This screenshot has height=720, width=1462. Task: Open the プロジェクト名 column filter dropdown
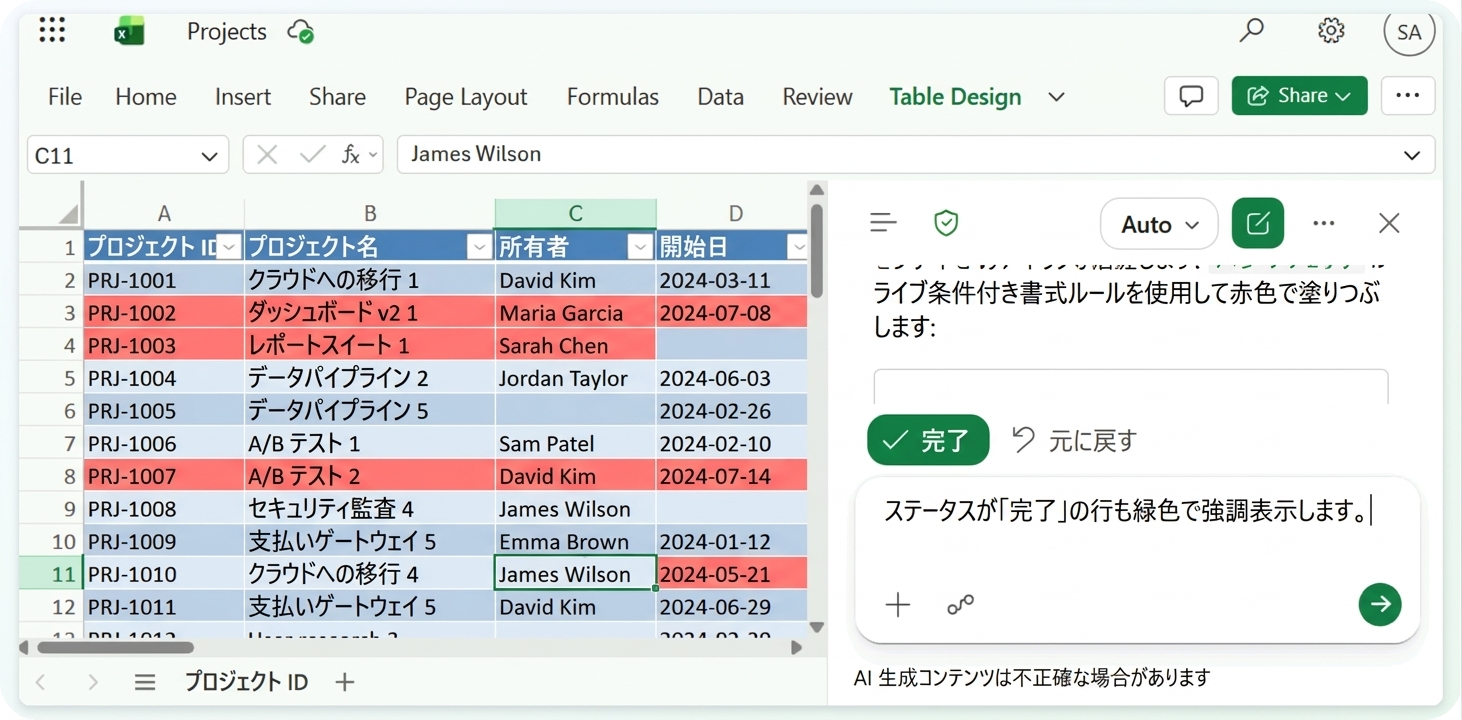click(x=479, y=246)
